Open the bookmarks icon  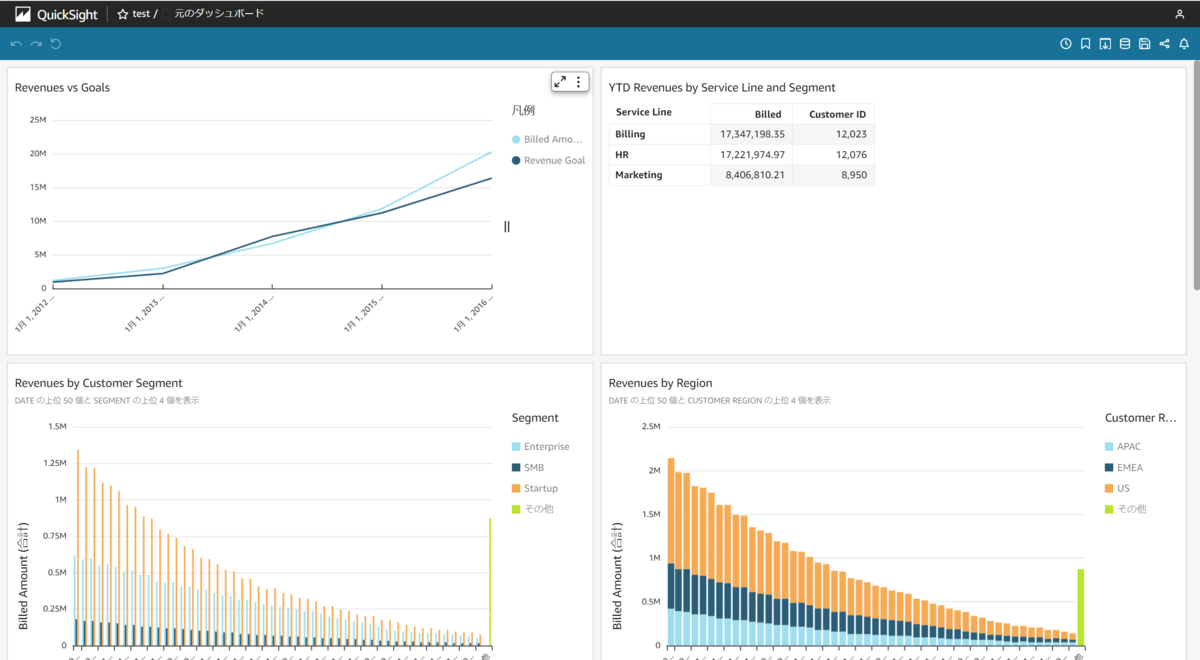pyautogui.click(x=1085, y=44)
